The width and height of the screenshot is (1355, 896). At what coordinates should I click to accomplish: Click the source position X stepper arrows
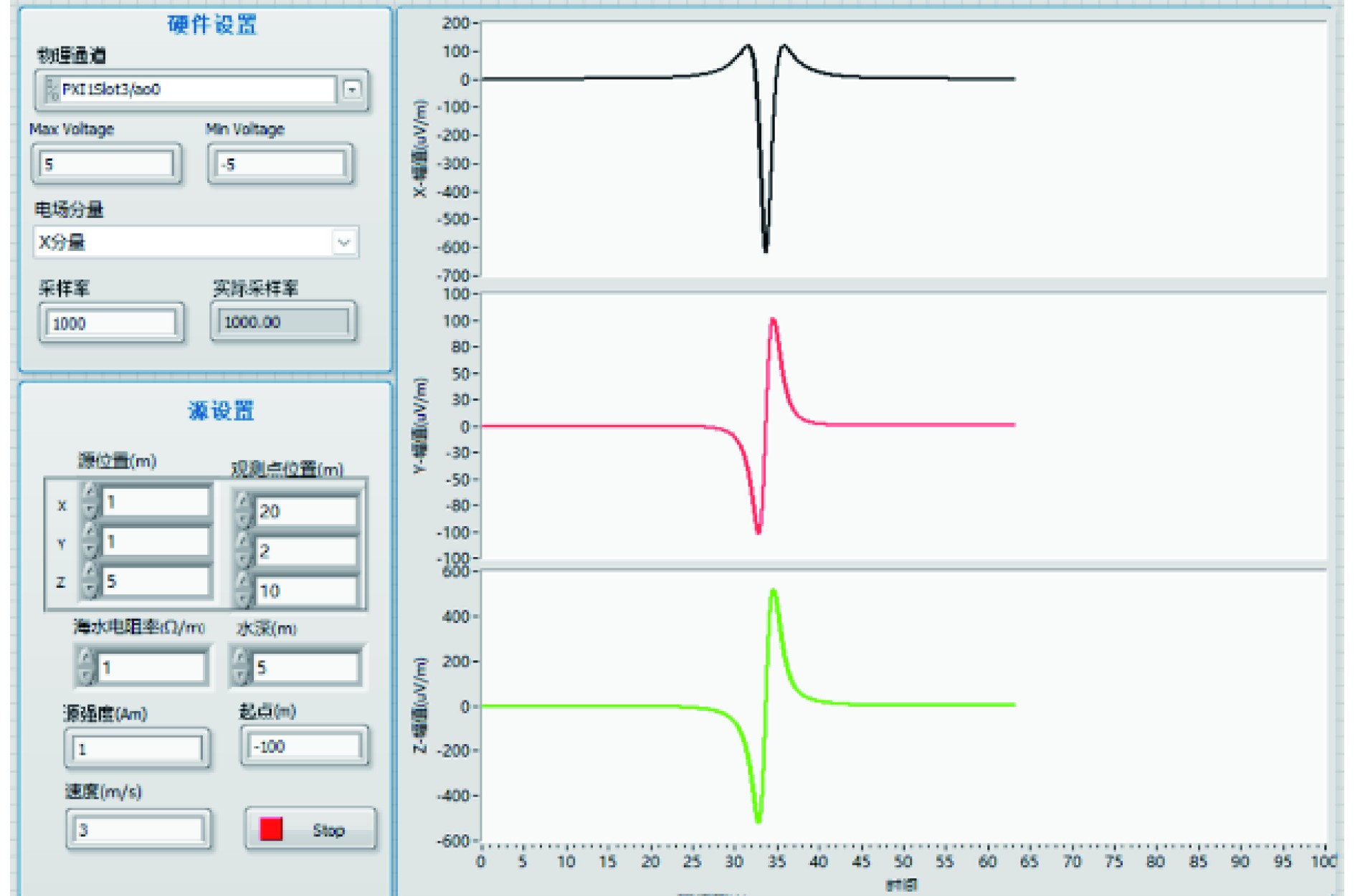tap(90, 500)
